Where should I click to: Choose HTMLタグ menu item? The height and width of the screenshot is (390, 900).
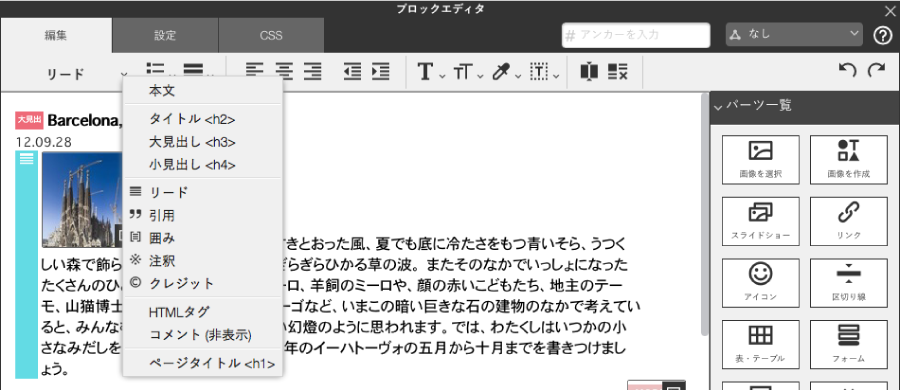[x=203, y=312]
